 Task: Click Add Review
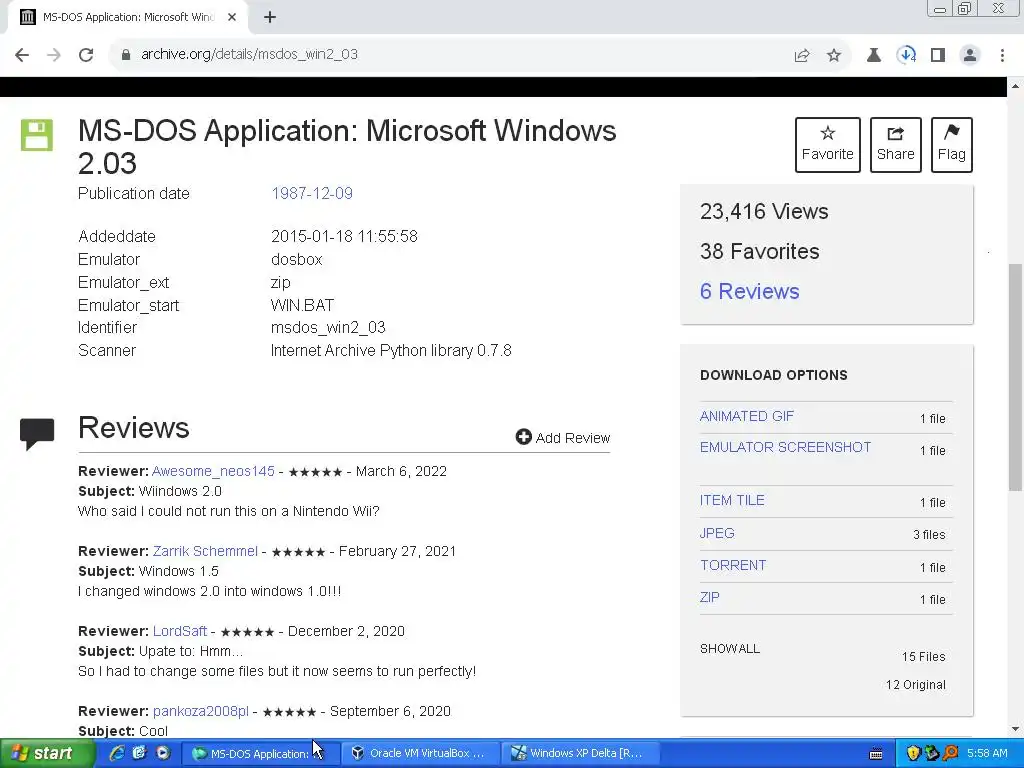tap(562, 438)
